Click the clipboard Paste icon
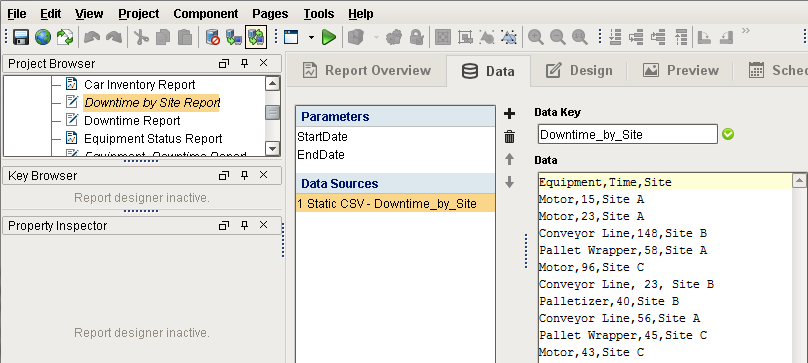This screenshot has width=808, height=363. [x=184, y=37]
